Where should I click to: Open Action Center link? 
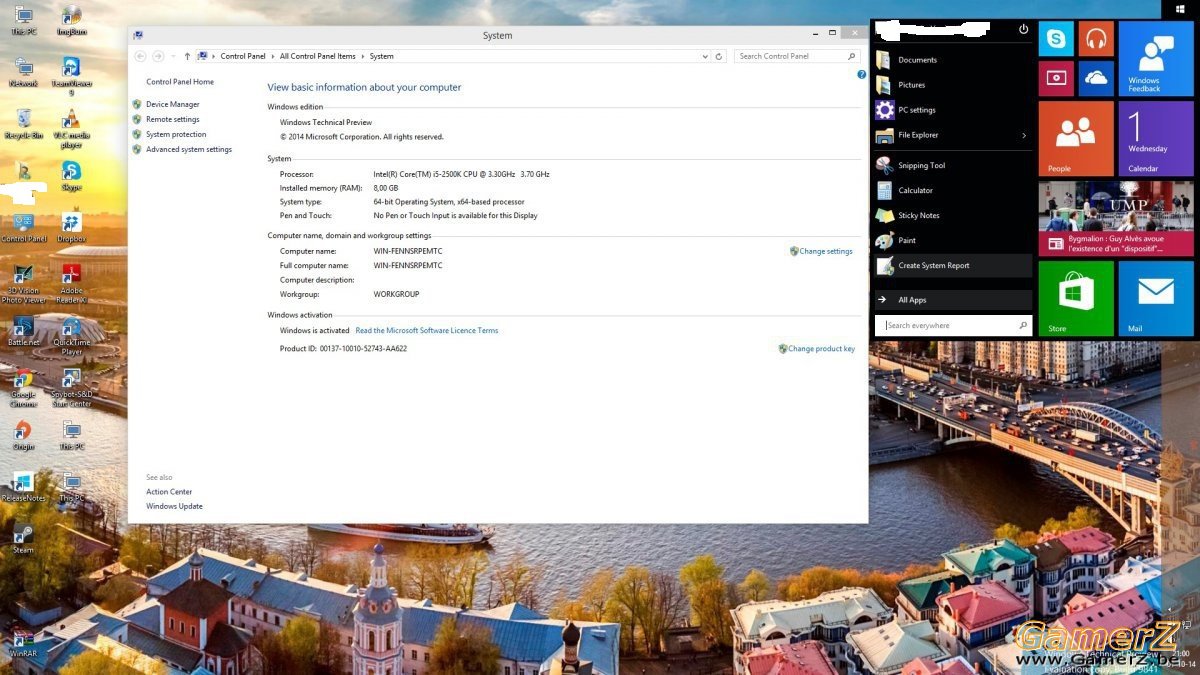(169, 491)
